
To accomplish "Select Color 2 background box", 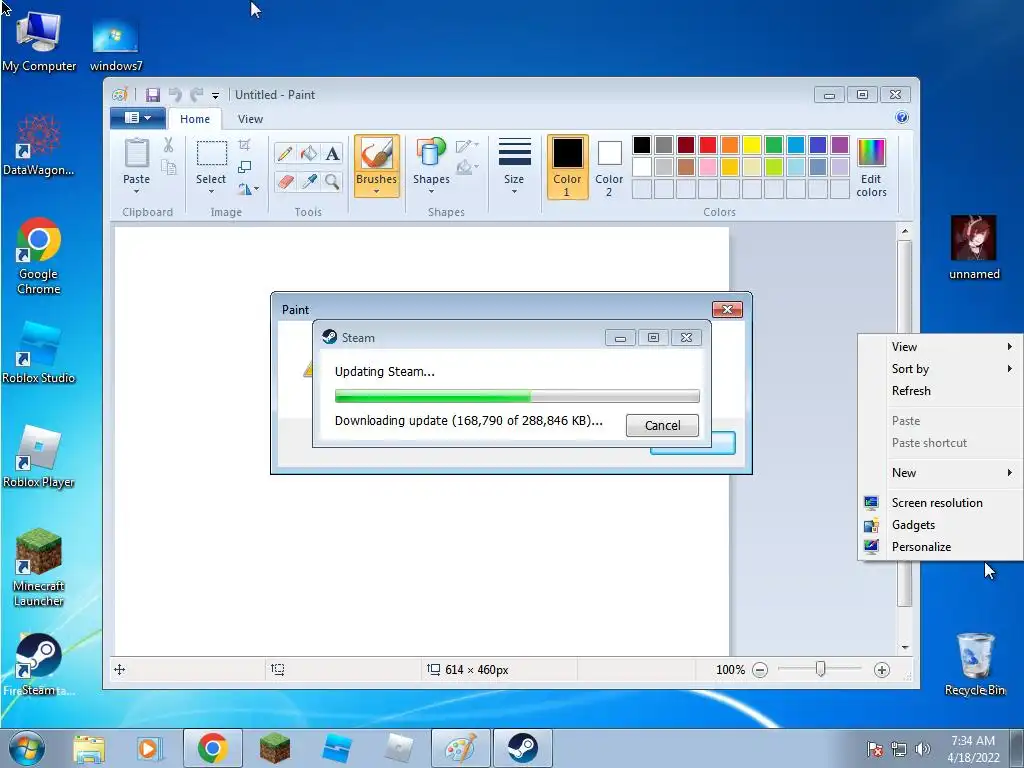I will (x=609, y=167).
